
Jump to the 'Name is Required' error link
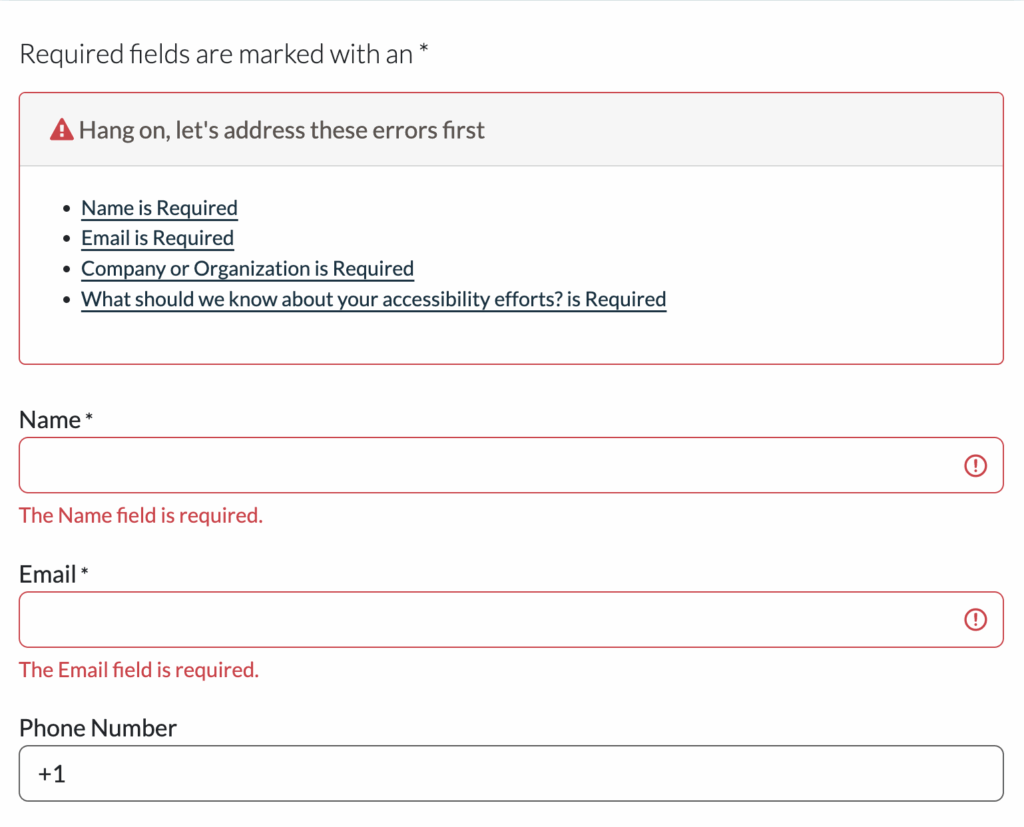pos(159,208)
